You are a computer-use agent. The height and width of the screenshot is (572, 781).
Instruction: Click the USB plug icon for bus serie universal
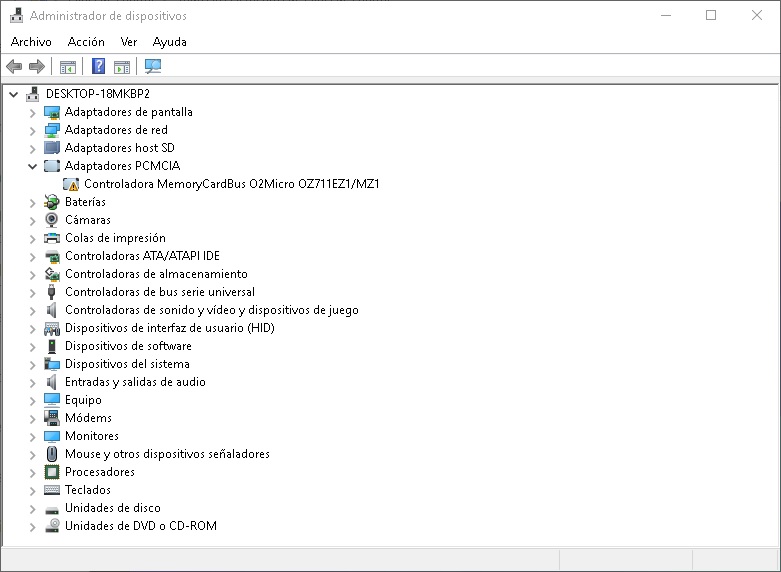tap(51, 292)
